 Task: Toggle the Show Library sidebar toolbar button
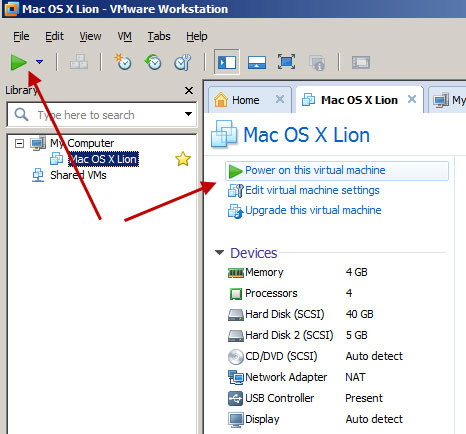[227, 62]
